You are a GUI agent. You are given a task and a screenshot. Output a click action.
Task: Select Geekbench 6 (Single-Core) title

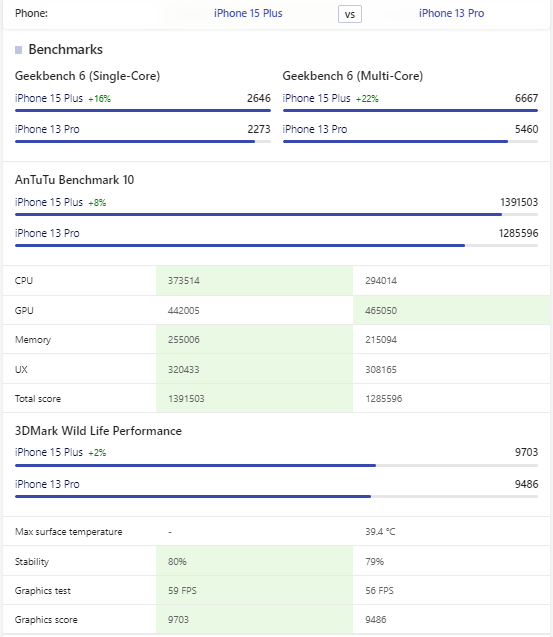pos(87,76)
